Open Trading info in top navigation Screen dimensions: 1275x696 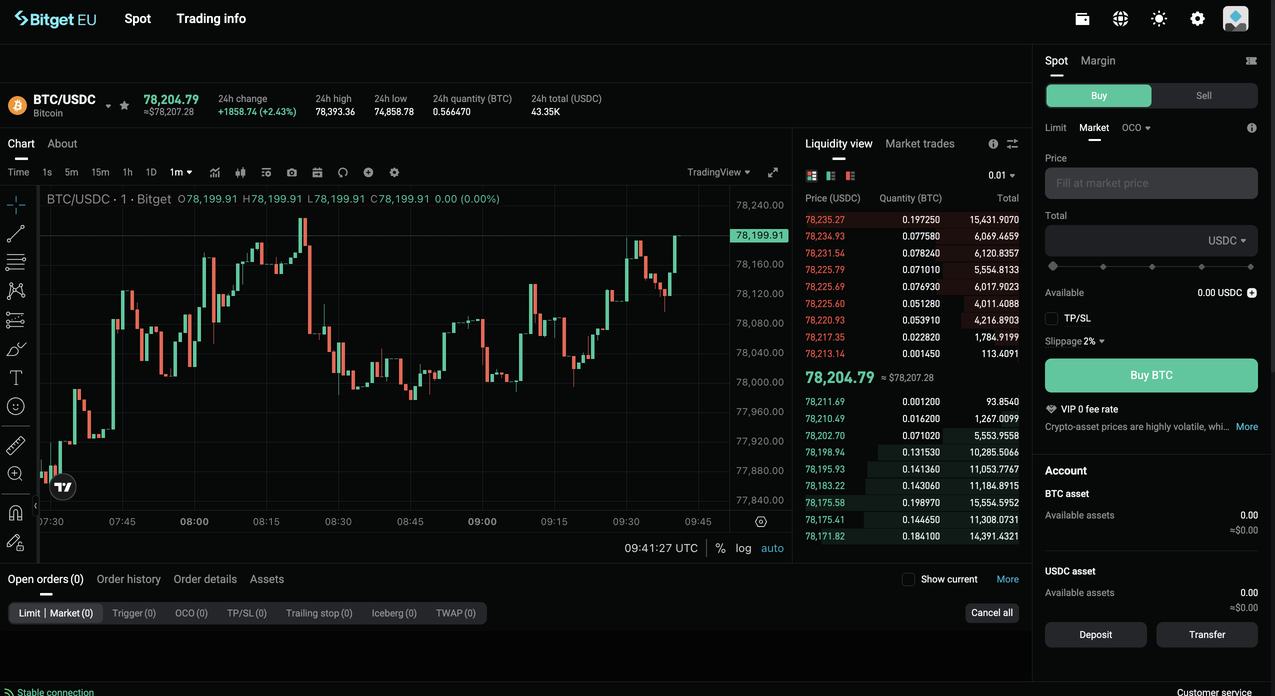(x=211, y=19)
